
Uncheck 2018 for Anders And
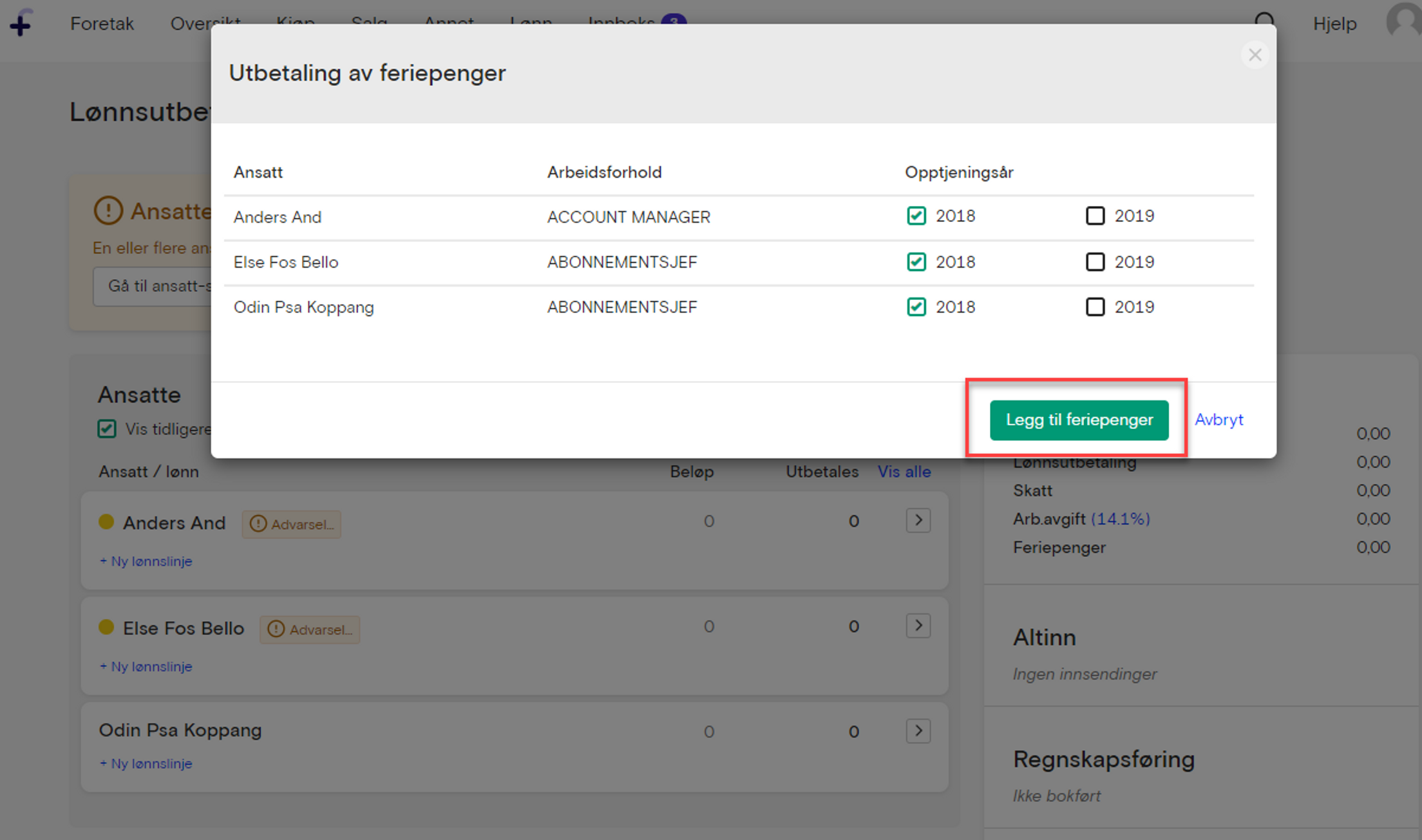(916, 216)
